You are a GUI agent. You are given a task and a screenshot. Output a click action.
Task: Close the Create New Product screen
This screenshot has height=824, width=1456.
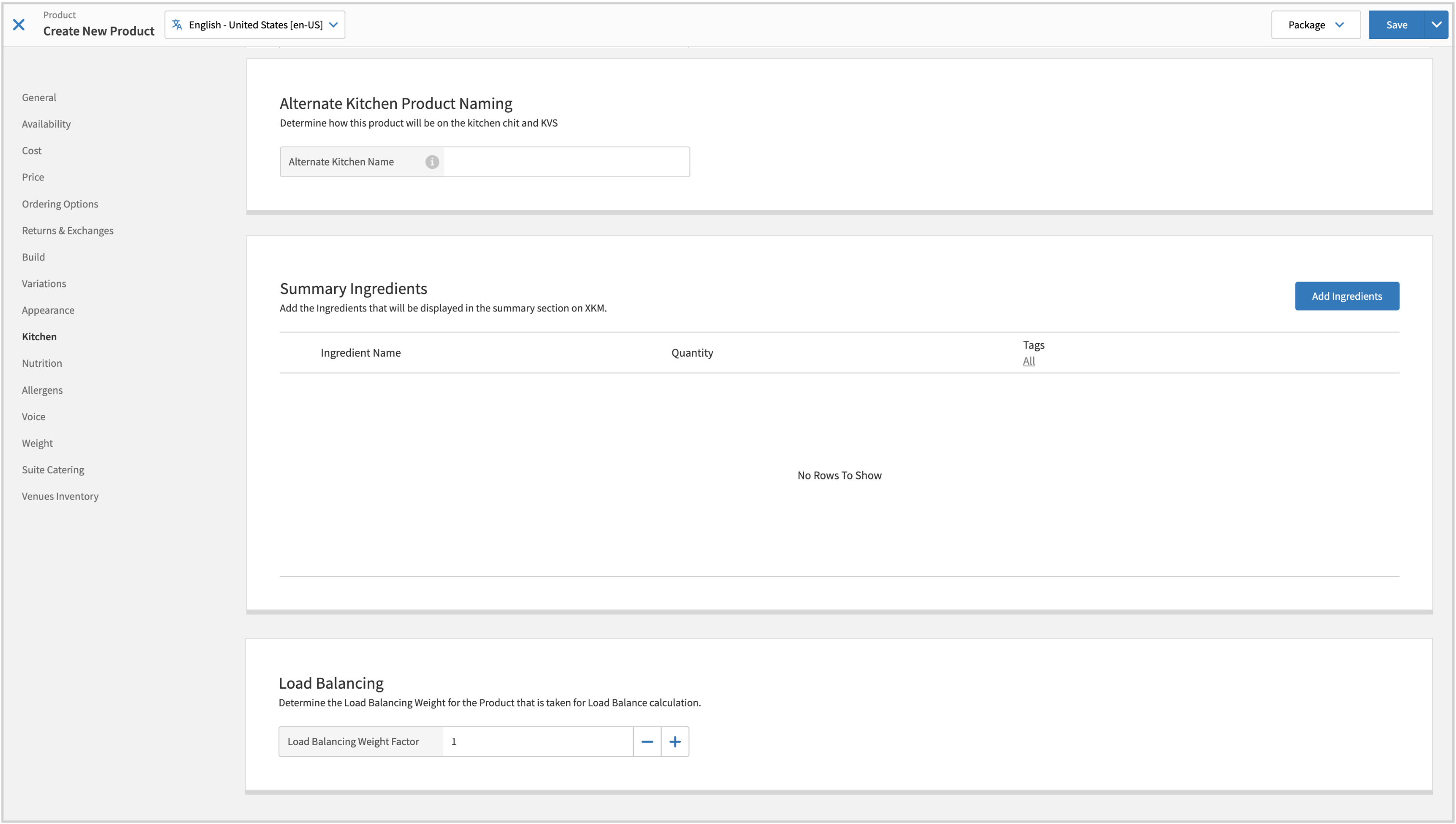tap(19, 25)
